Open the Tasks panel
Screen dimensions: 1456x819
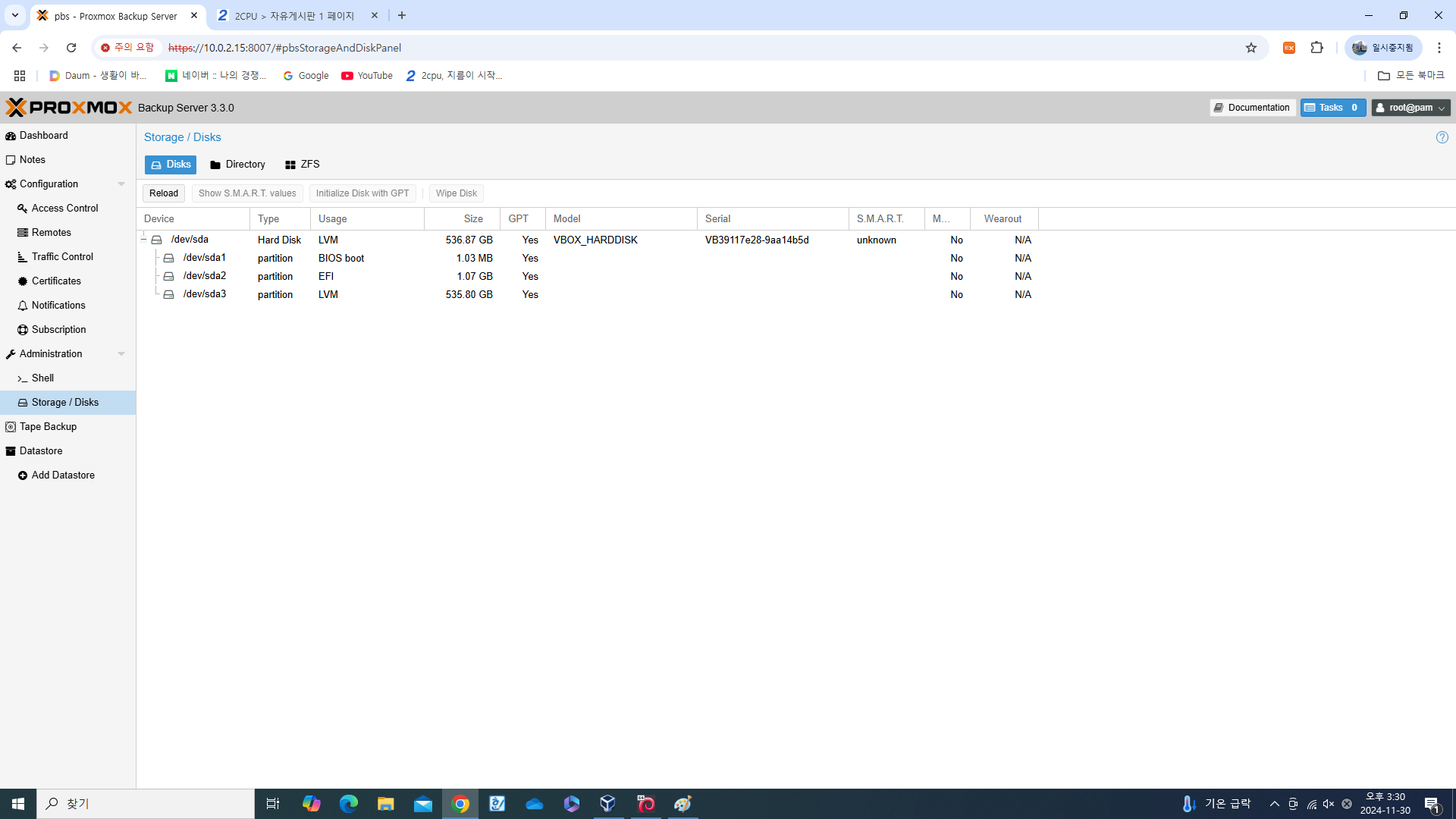click(1333, 108)
